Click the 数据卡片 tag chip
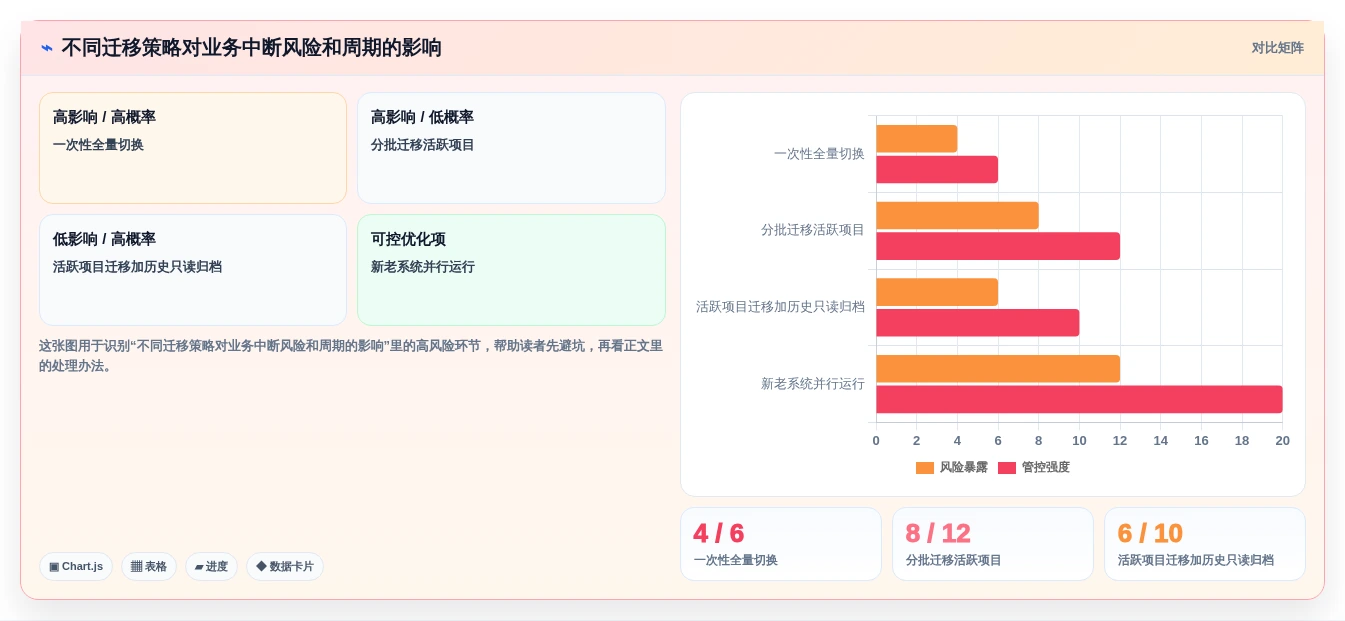Viewport: 1345px width, 621px height. (285, 566)
